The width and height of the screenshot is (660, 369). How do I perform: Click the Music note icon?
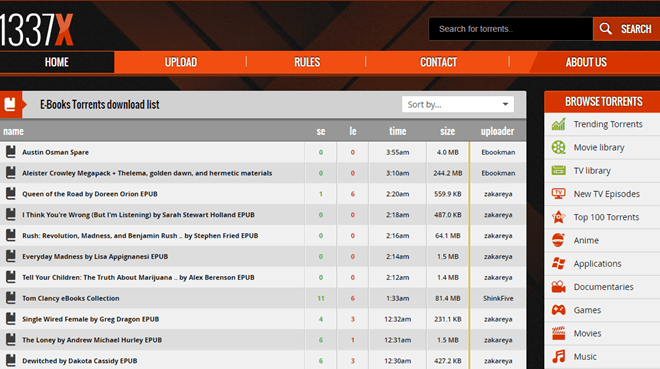coord(559,356)
